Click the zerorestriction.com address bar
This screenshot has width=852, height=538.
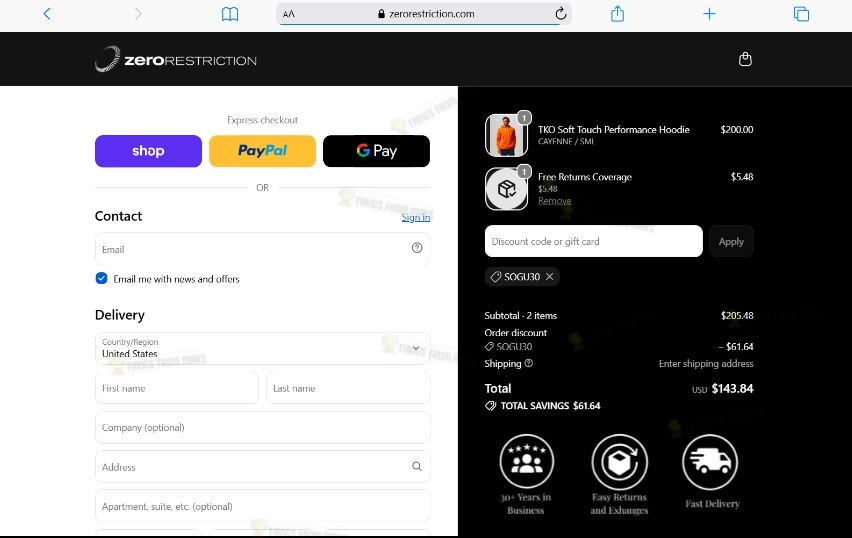(424, 14)
